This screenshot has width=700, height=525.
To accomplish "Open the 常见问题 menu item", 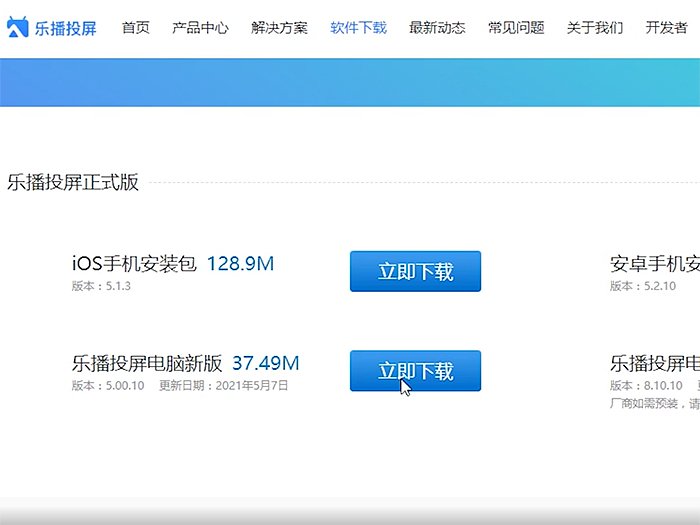I will [x=516, y=28].
